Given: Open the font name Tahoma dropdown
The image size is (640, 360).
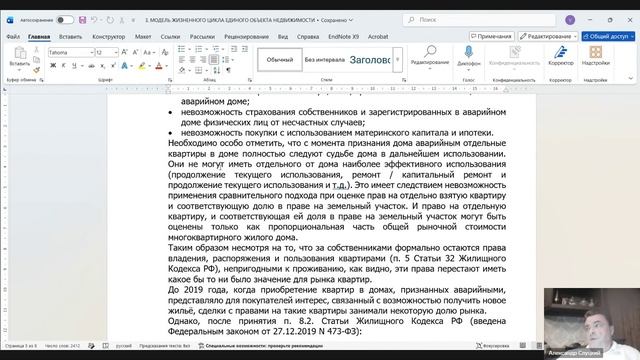Looking at the screenshot, I should [92, 52].
